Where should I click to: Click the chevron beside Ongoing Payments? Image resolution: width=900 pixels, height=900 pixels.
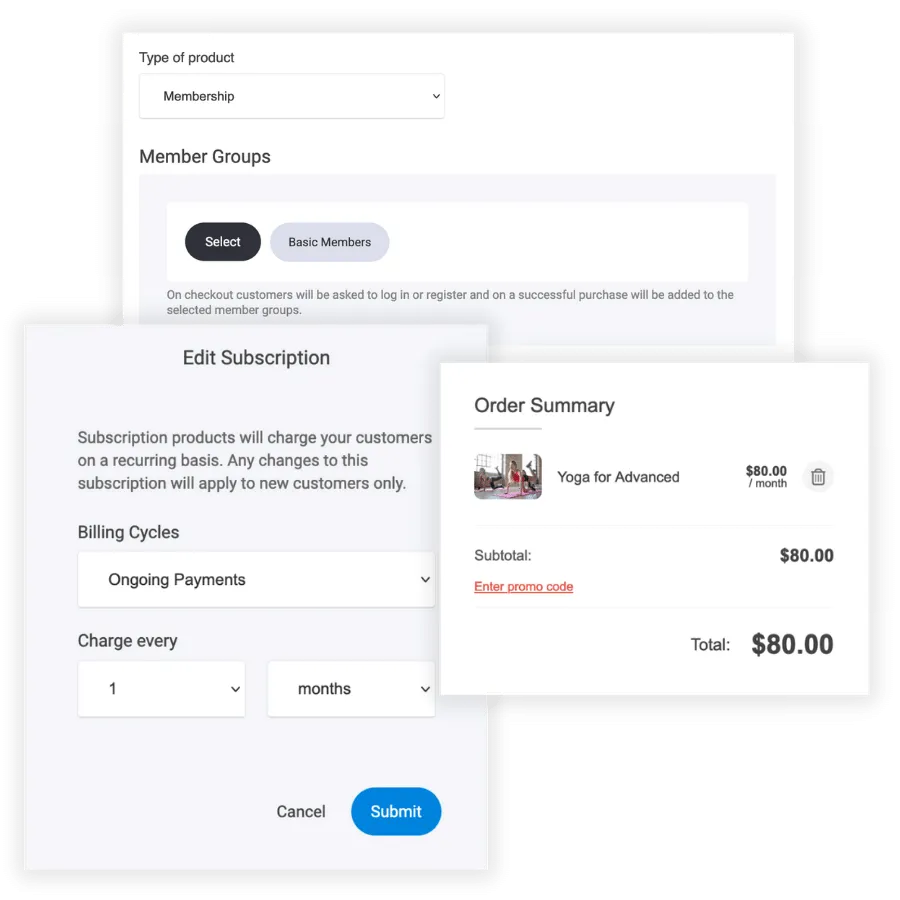pyautogui.click(x=425, y=580)
